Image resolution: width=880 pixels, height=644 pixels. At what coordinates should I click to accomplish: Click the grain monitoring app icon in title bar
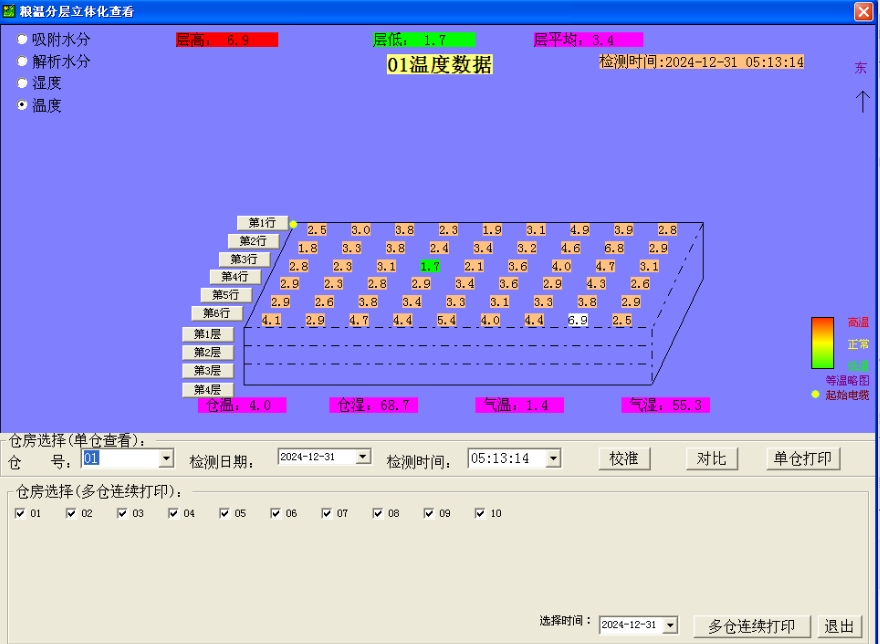coord(10,13)
